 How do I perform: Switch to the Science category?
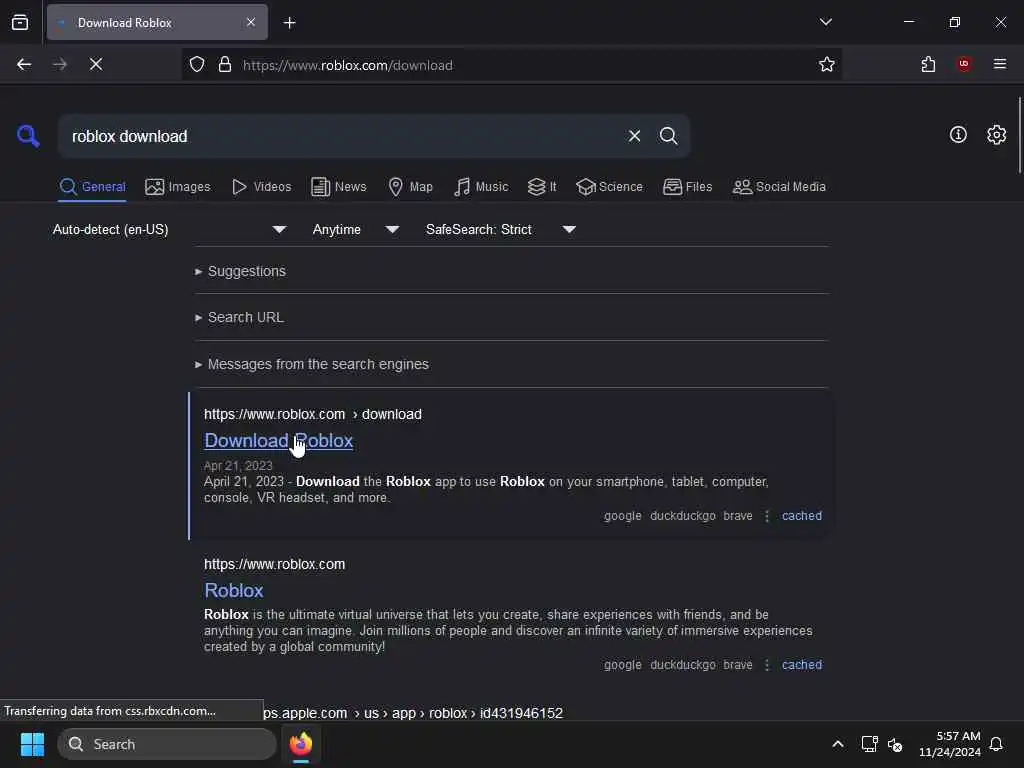click(x=609, y=187)
